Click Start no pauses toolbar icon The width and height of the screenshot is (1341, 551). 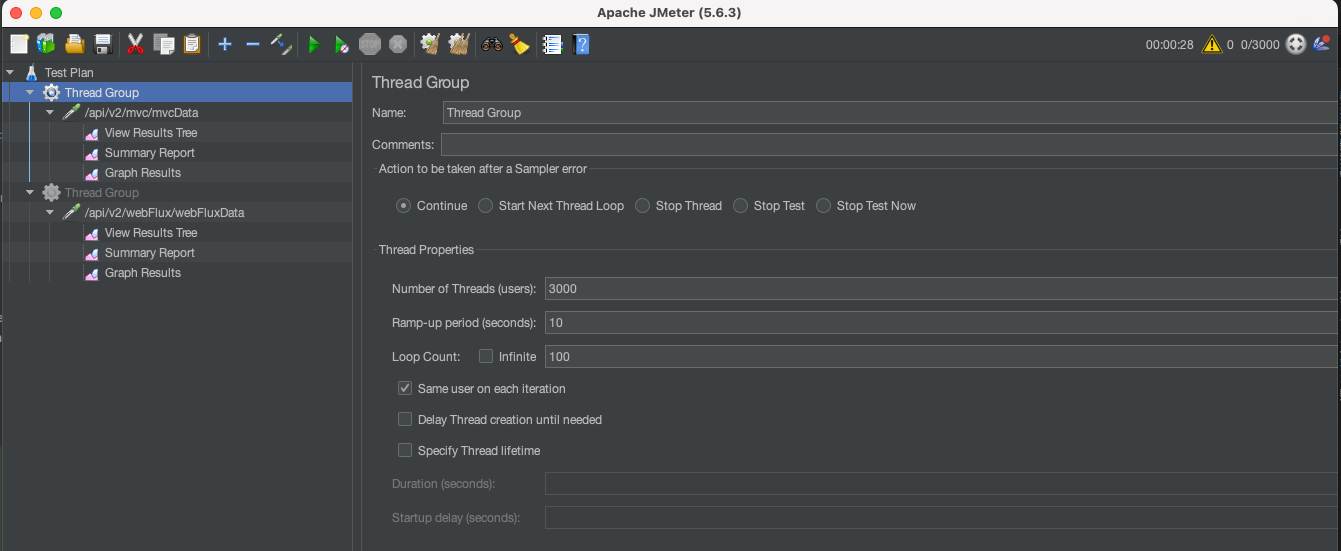341,44
